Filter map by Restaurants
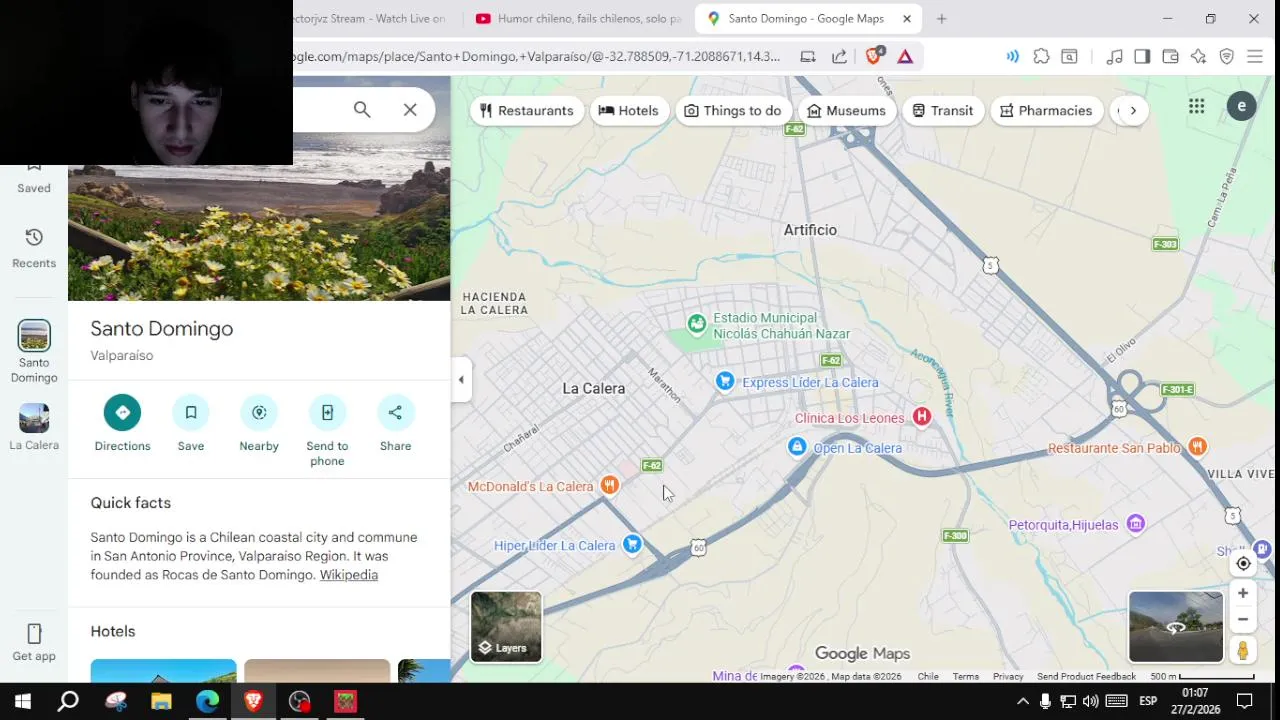Screen dimensions: 1280x720 pyautogui.click(x=527, y=110)
